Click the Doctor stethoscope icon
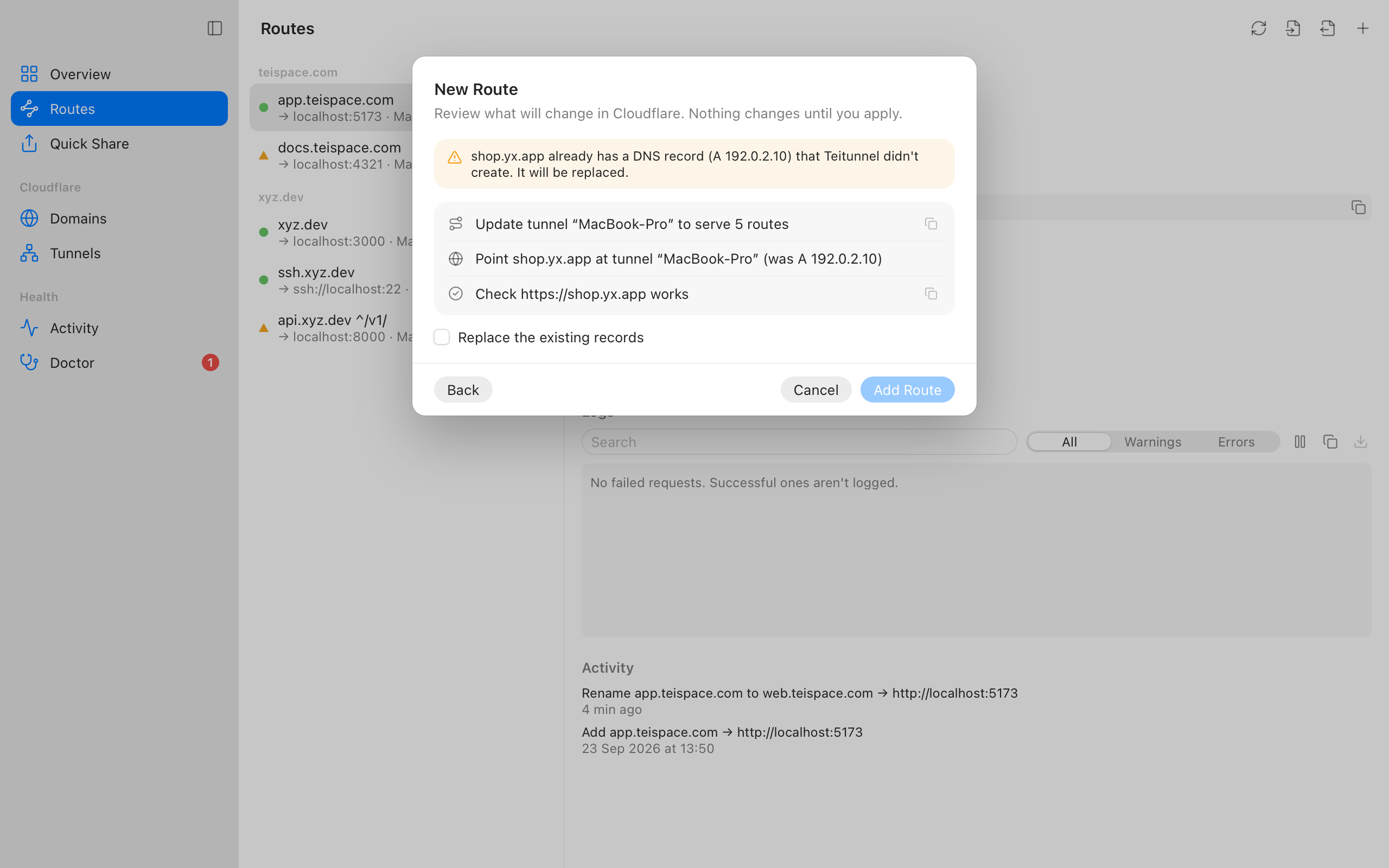This screenshot has height=868, width=1389. point(29,362)
